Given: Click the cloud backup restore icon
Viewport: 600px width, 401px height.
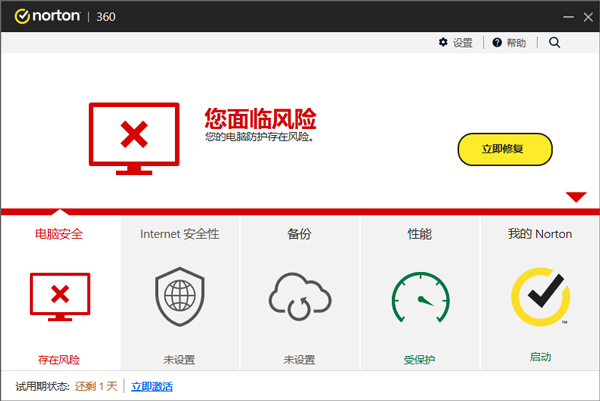Looking at the screenshot, I should pos(300,297).
